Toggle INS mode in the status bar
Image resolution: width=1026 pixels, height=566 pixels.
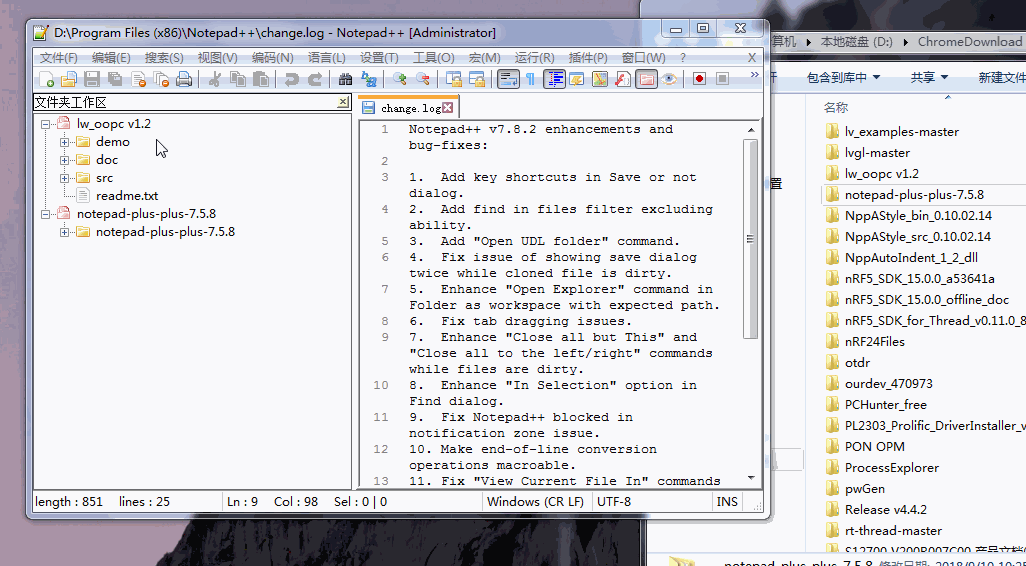727,502
